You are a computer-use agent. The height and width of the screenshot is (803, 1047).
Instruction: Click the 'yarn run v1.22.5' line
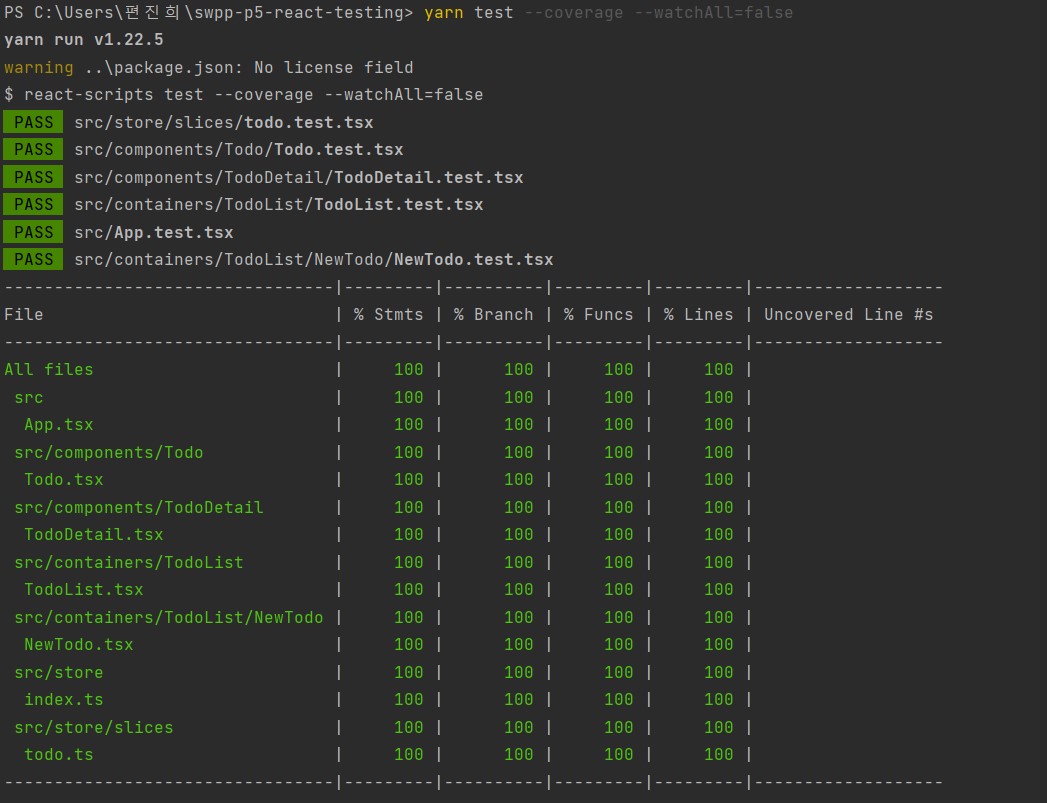point(83,40)
